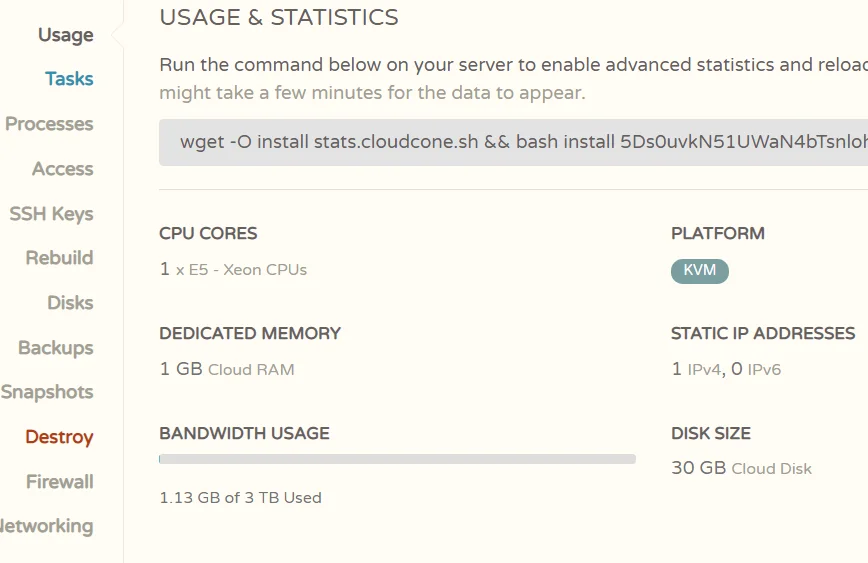Click the Rebuild sidebar option
The height and width of the screenshot is (563, 868).
(x=59, y=258)
